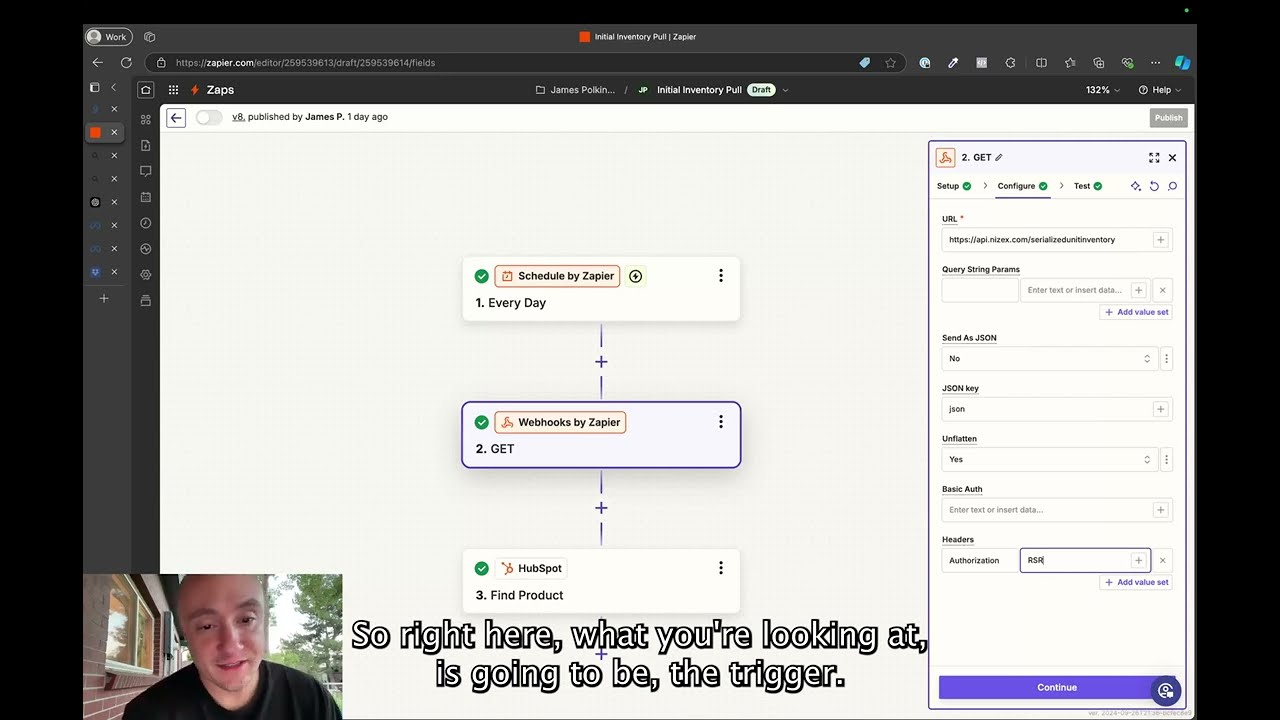This screenshot has height=720, width=1280.
Task: Toggle the Zap on/off switch
Action: coord(208,117)
